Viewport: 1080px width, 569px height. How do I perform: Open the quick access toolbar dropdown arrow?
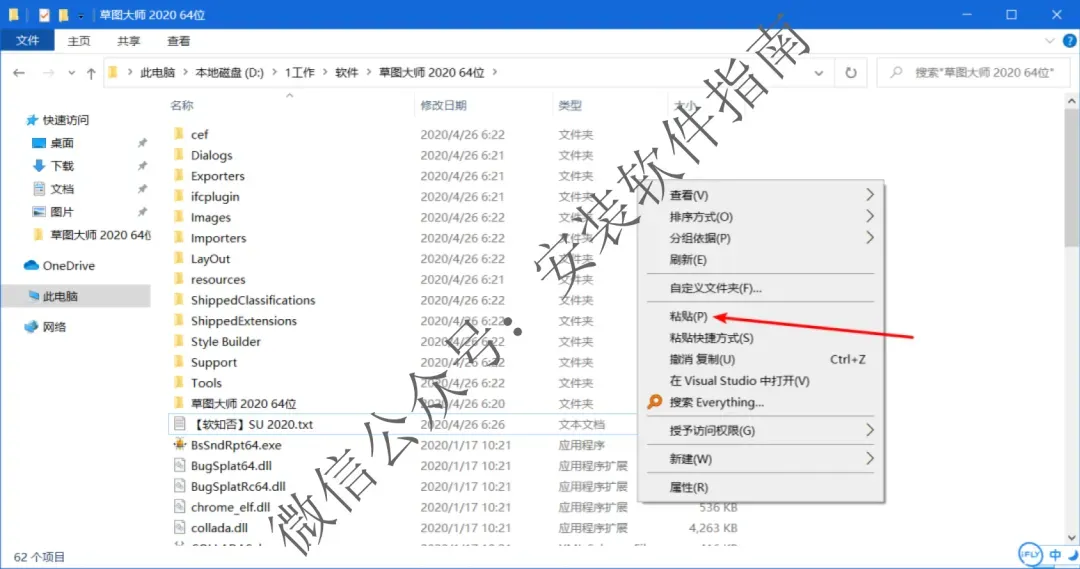(81, 15)
